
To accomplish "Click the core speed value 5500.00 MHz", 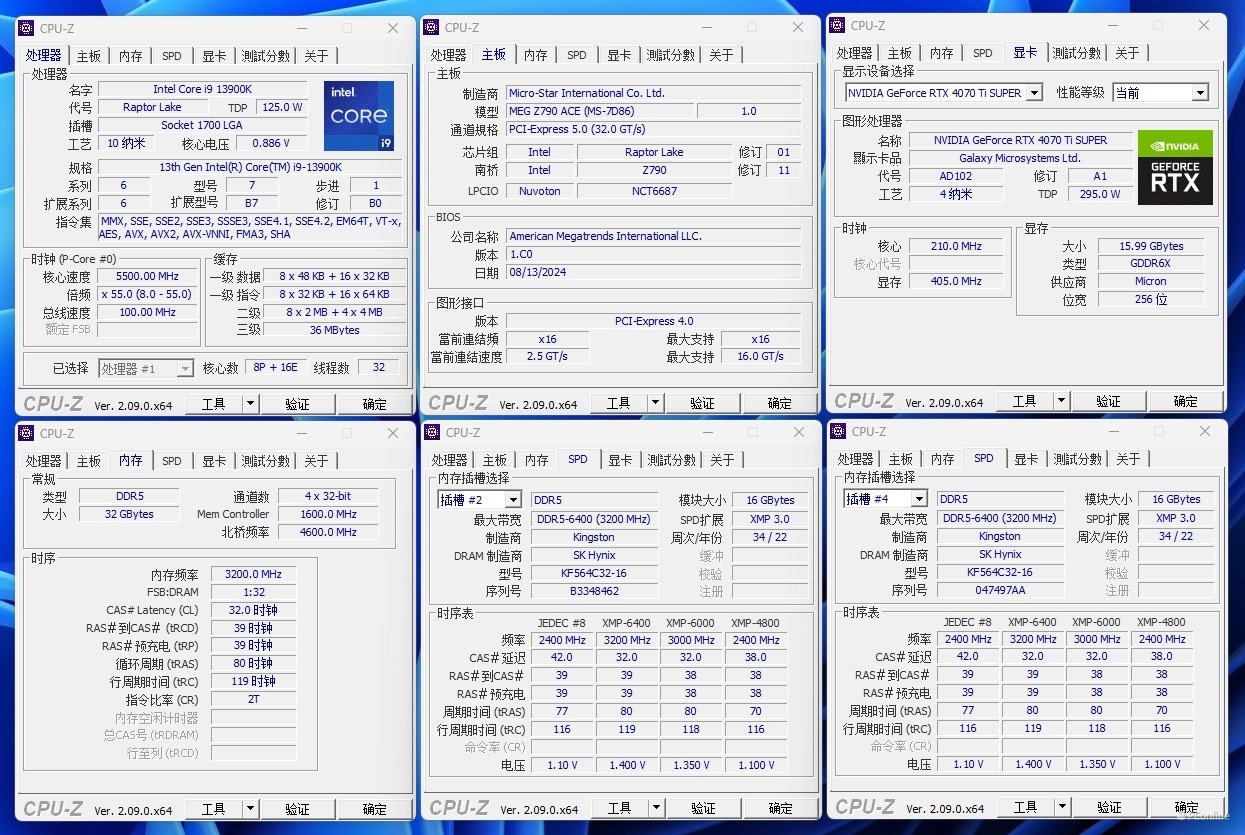I will tap(147, 276).
